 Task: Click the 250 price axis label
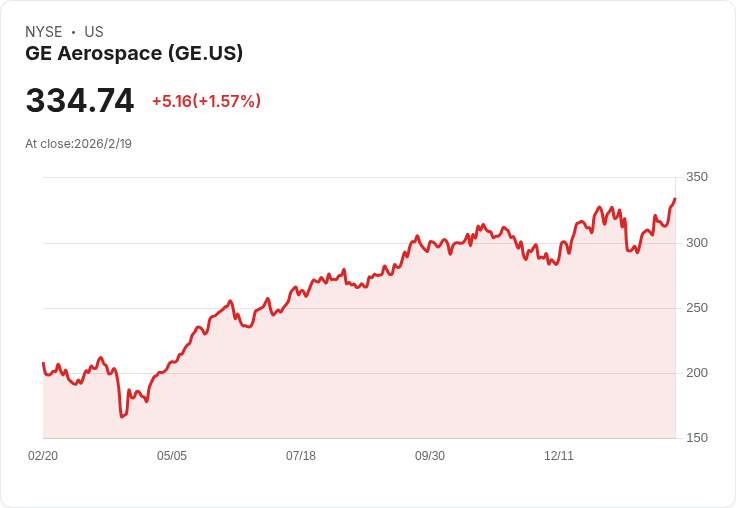tap(697, 308)
